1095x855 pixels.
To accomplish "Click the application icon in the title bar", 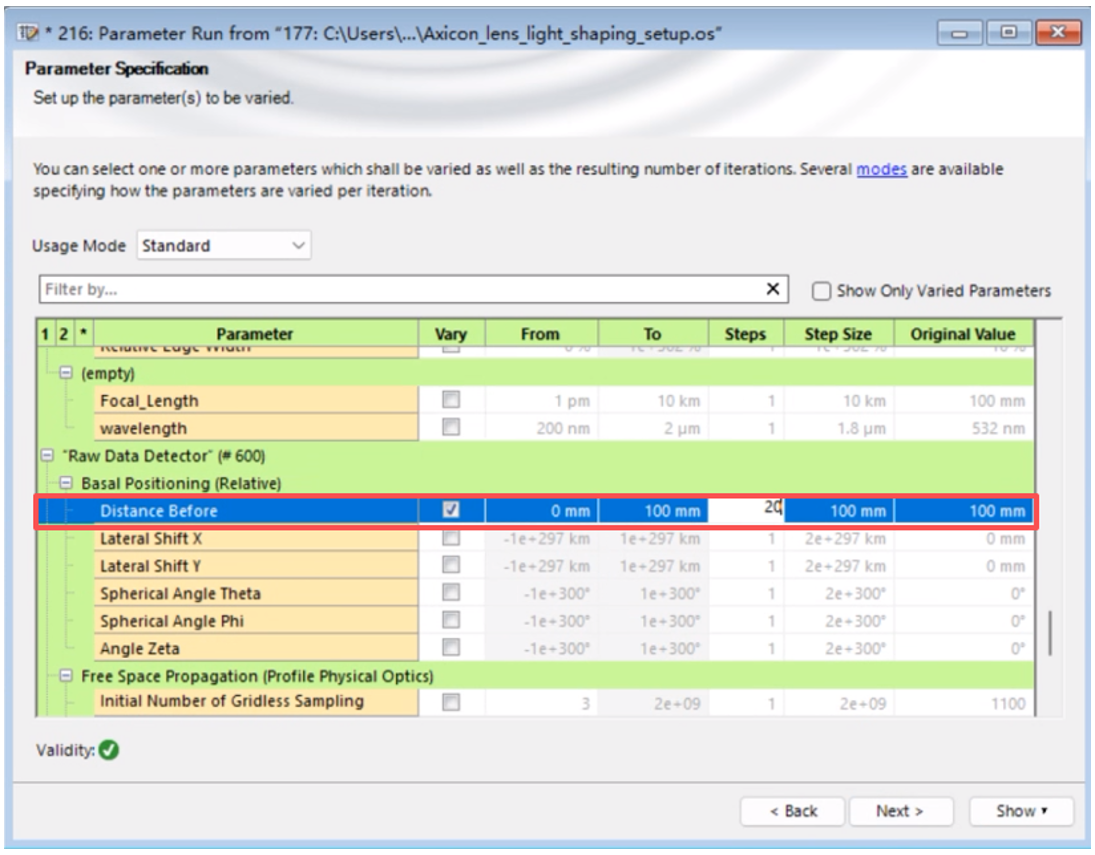I will (30, 34).
